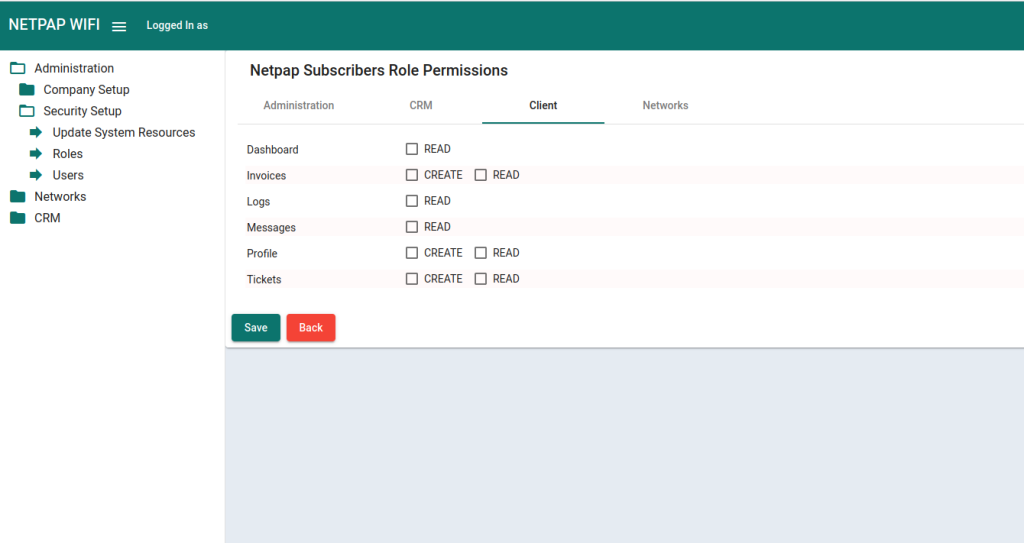Screen dimensions: 1024x543
Task: Enable READ permission for Invoices
Action: (481, 175)
